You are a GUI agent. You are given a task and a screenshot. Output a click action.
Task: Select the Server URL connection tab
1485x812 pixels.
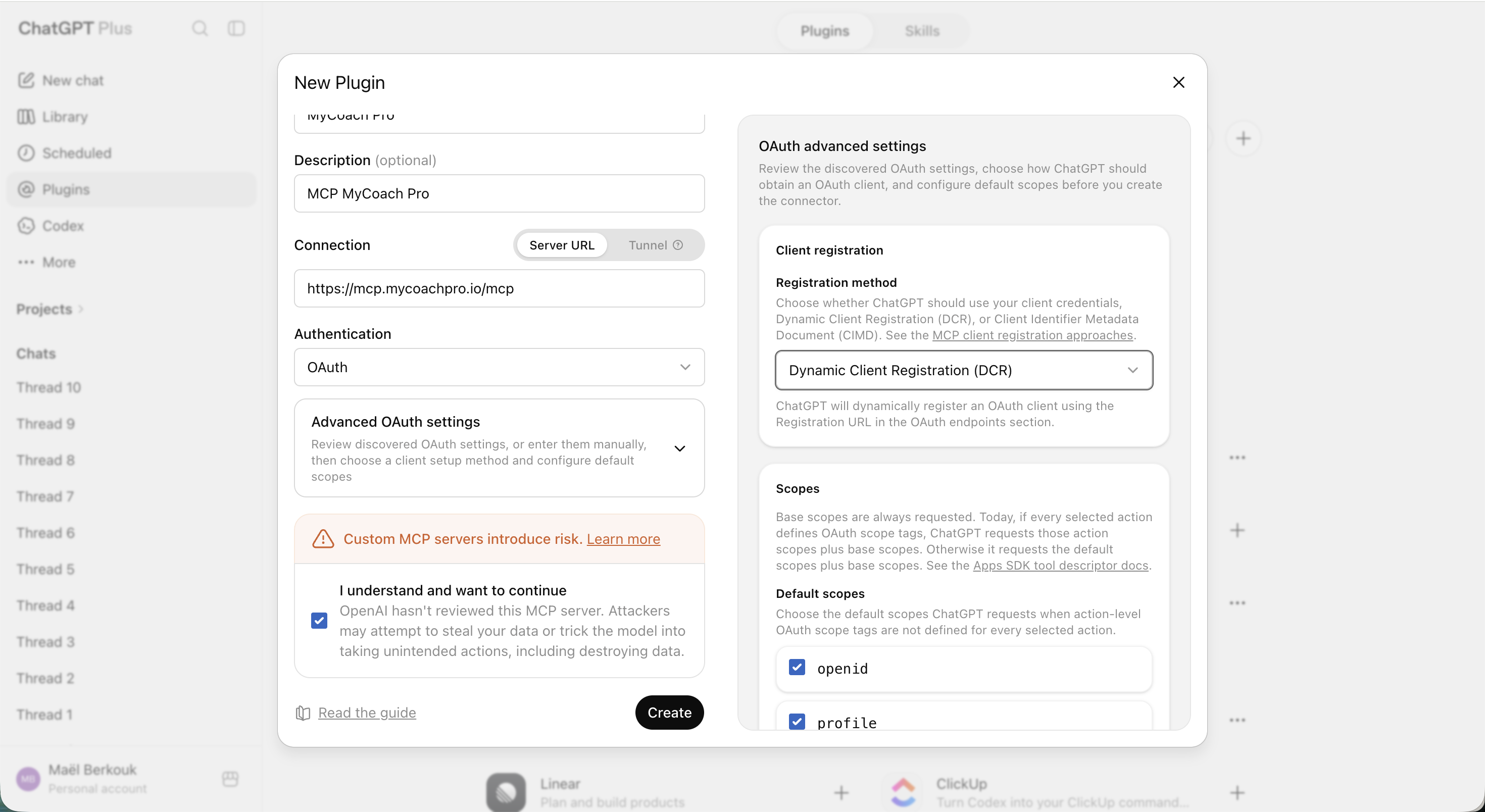562,245
